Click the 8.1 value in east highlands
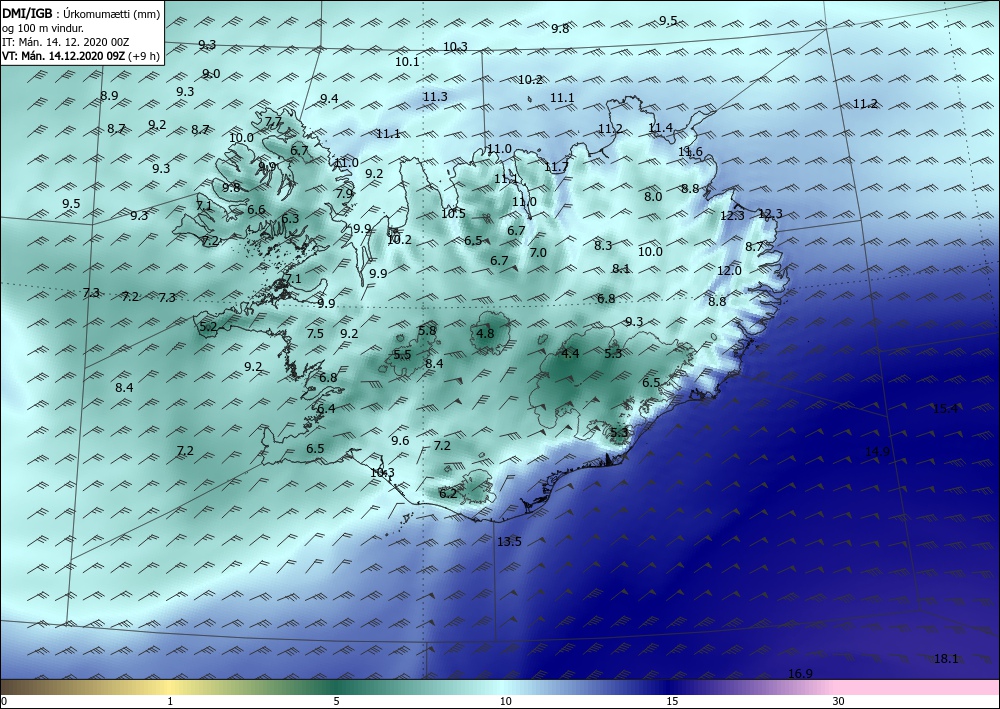 (621, 269)
